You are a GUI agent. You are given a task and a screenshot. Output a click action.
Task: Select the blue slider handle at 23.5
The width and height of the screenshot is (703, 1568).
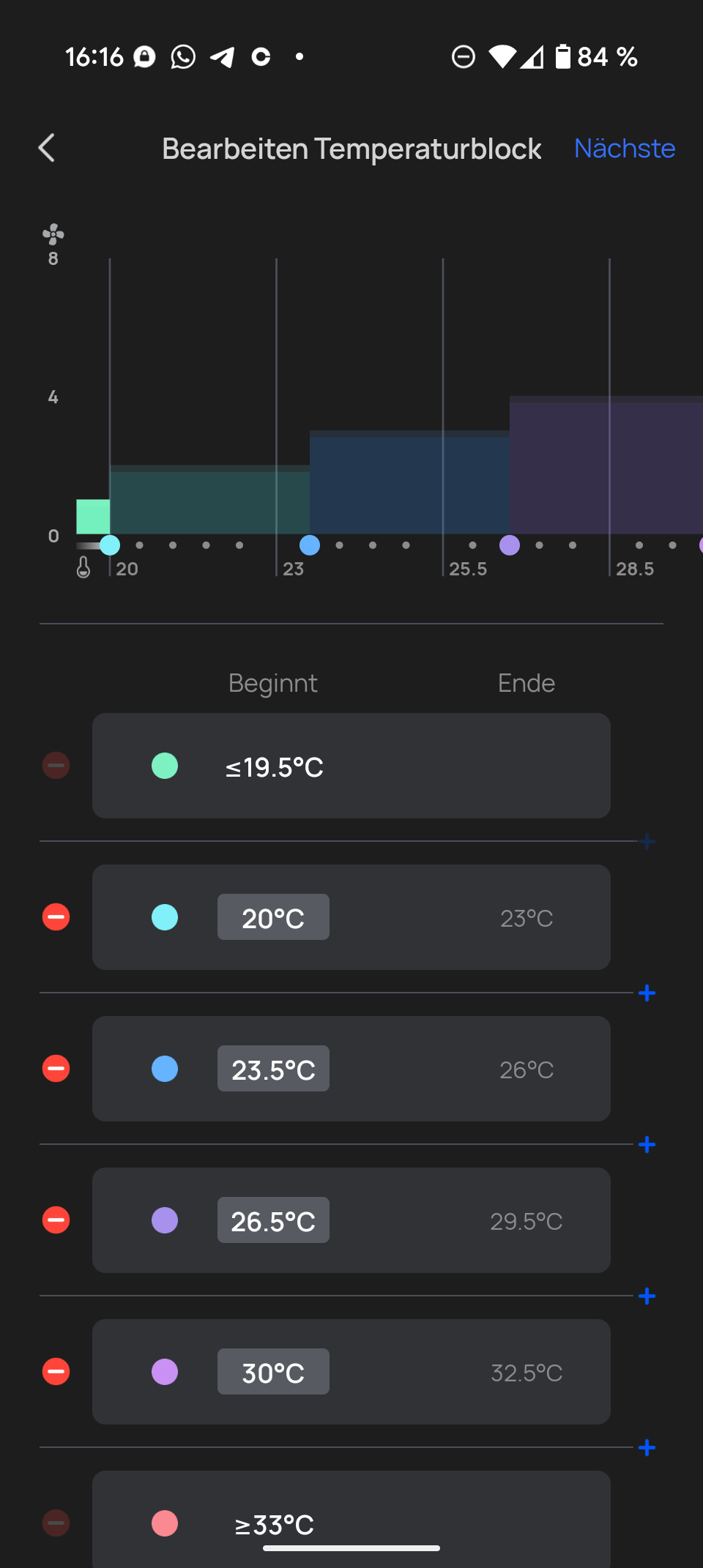tap(310, 545)
